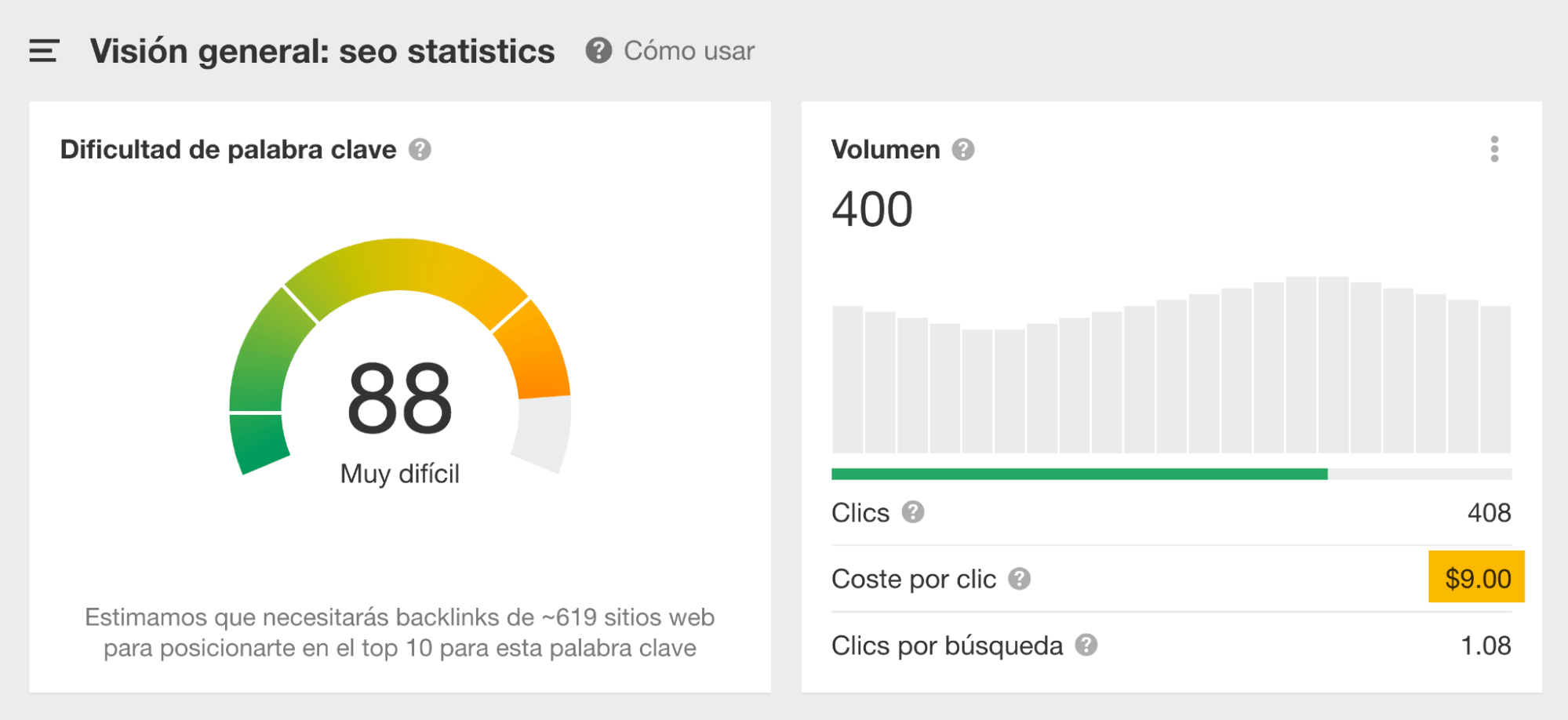Select the highlighted $9.00 cost per click

tap(1478, 578)
